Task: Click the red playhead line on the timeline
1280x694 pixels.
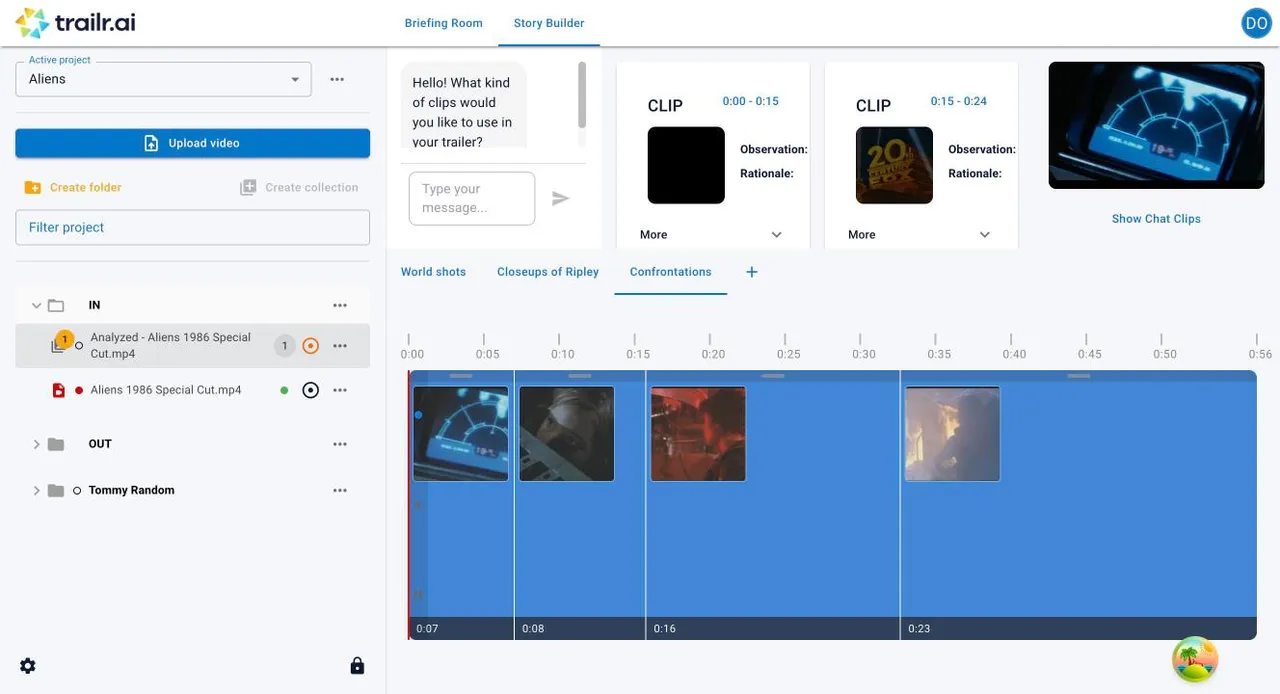Action: (x=409, y=504)
